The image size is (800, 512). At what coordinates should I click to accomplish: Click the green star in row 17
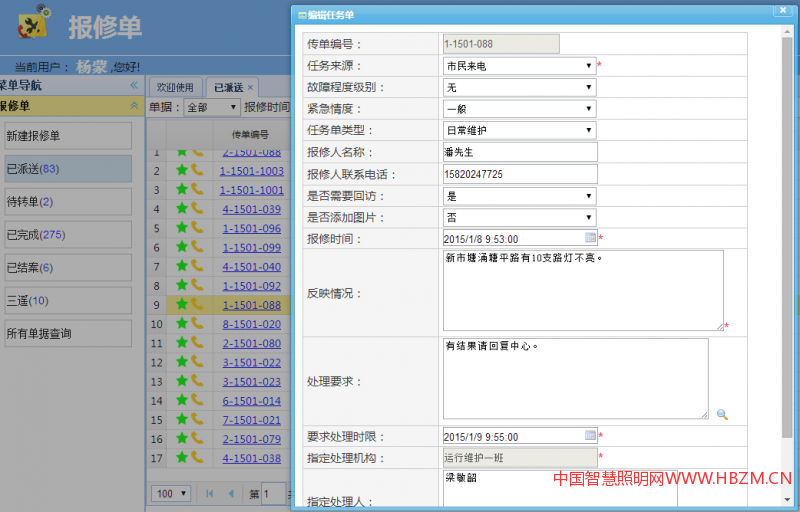(182, 457)
